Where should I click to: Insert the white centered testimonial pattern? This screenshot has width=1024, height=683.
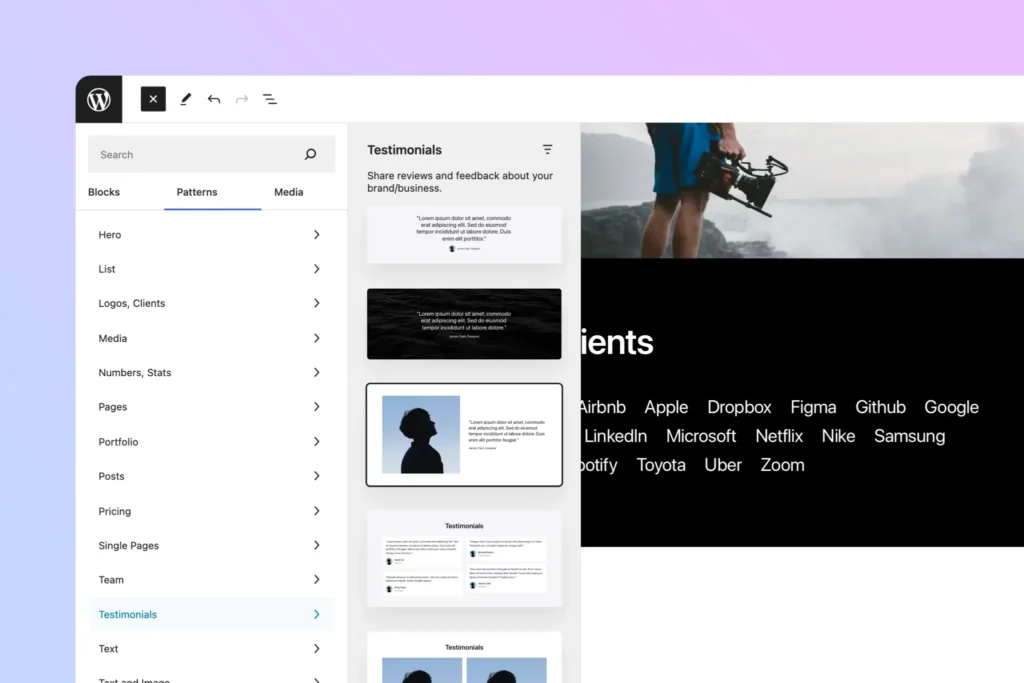[x=464, y=235]
